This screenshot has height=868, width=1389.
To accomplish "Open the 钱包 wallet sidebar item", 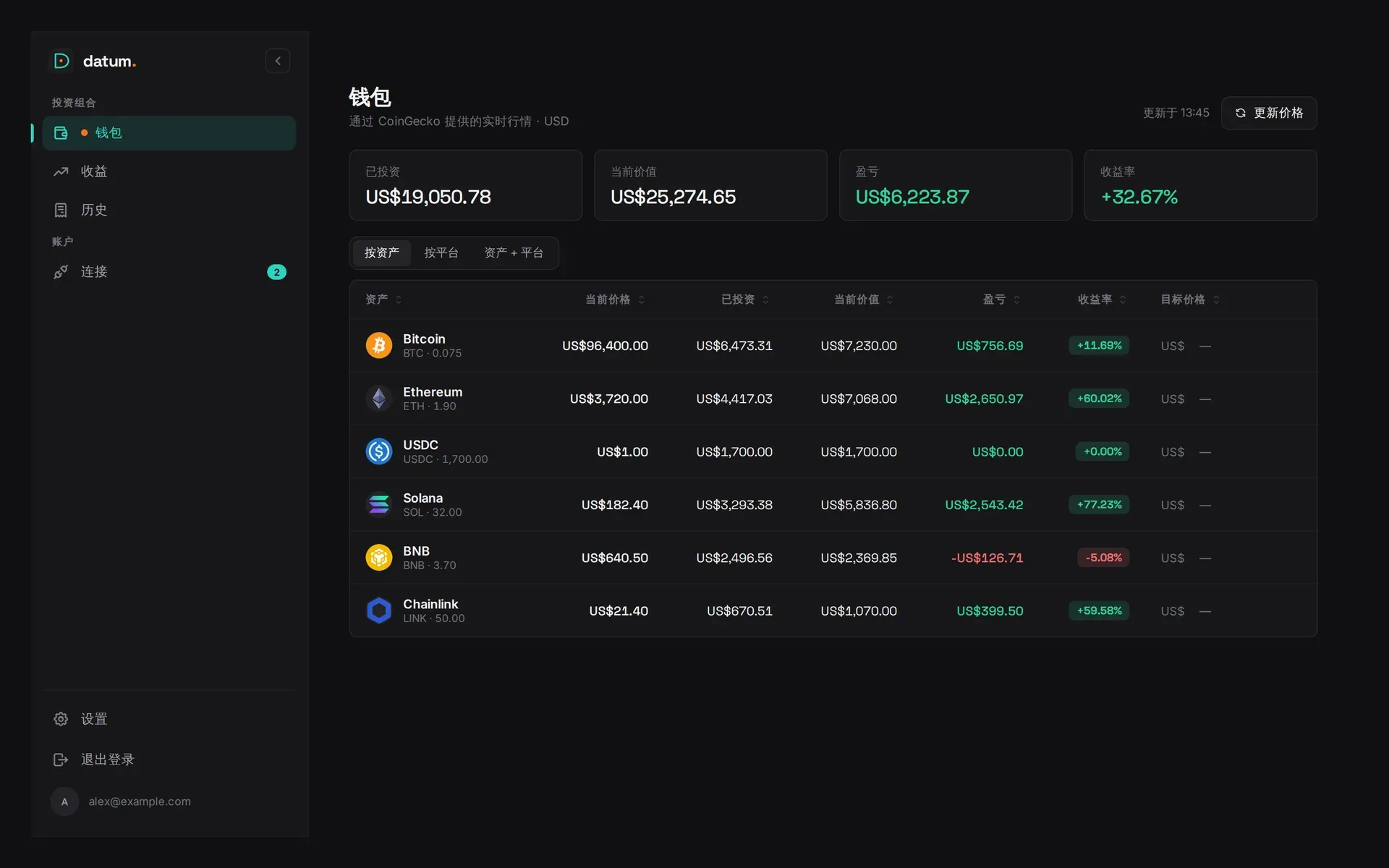I will point(169,133).
